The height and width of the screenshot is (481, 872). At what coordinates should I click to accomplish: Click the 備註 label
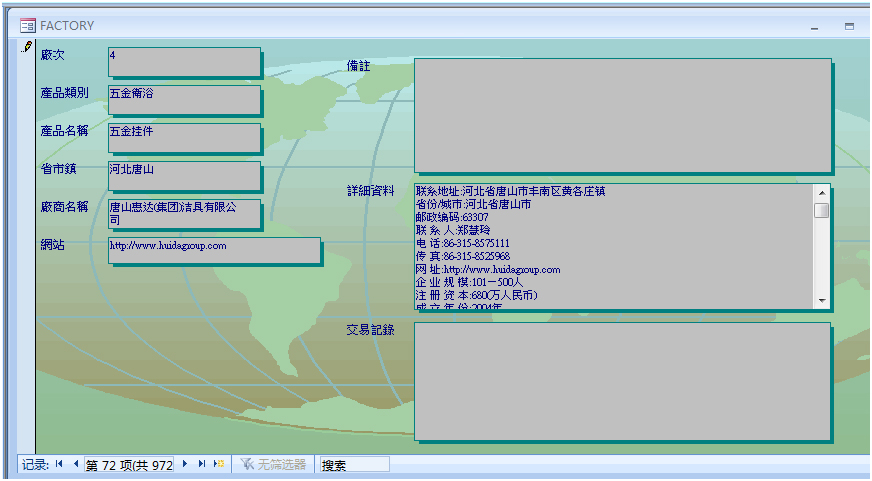[x=358, y=66]
